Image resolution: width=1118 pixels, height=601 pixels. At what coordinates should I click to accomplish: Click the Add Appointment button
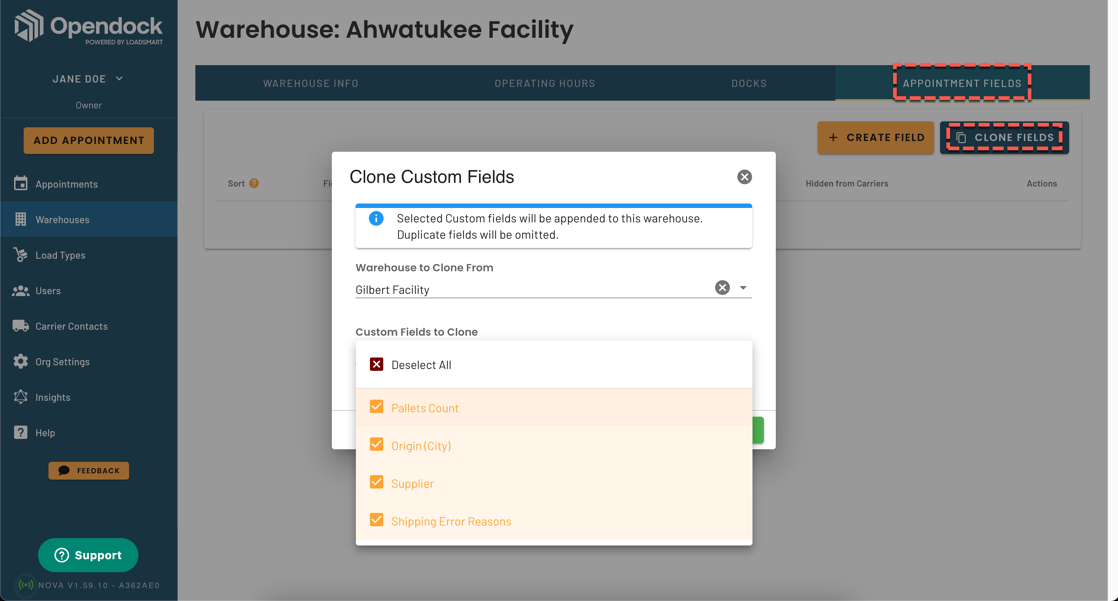coord(88,140)
